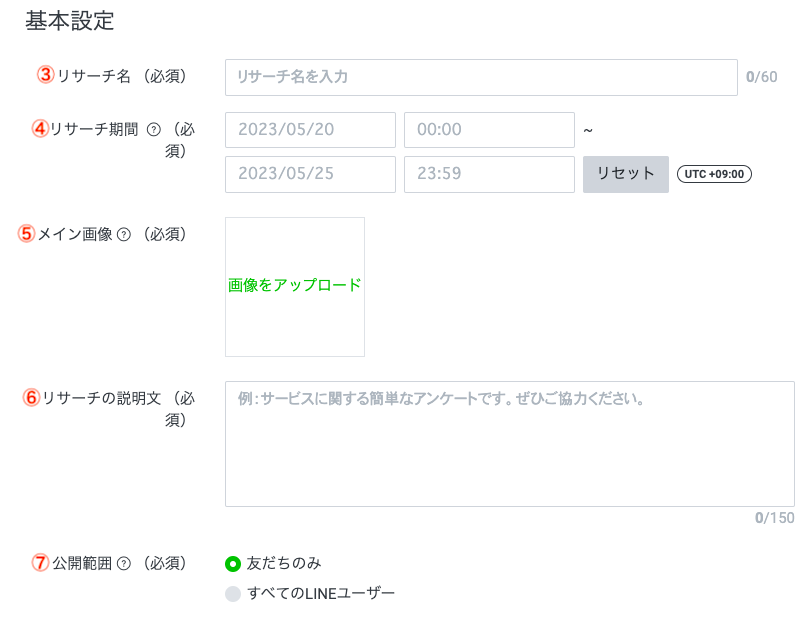This screenshot has width=812, height=617.
Task: Click the リサーチ名（必須）label
Action: coord(120,76)
